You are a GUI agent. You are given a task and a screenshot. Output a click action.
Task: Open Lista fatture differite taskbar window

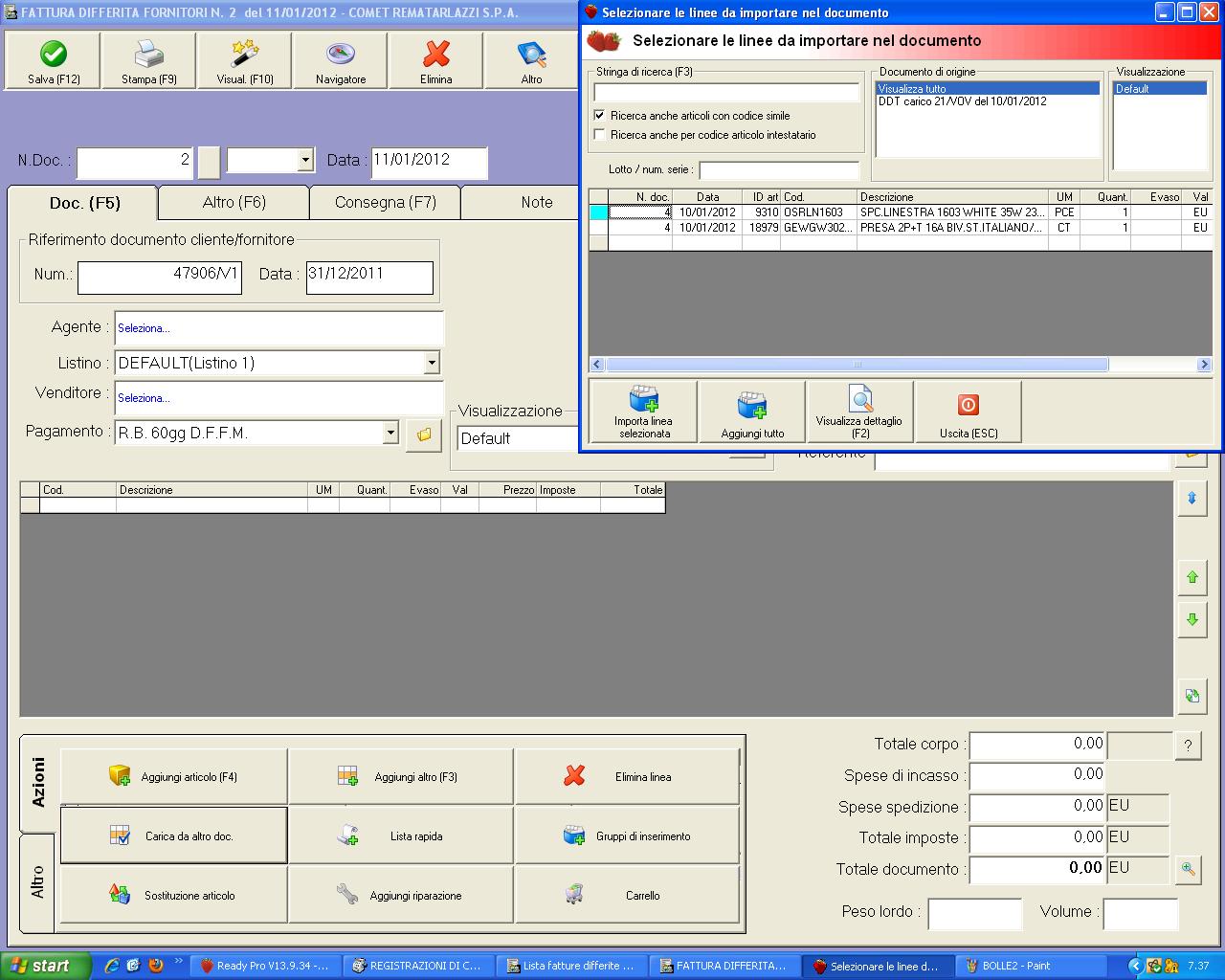(x=571, y=966)
